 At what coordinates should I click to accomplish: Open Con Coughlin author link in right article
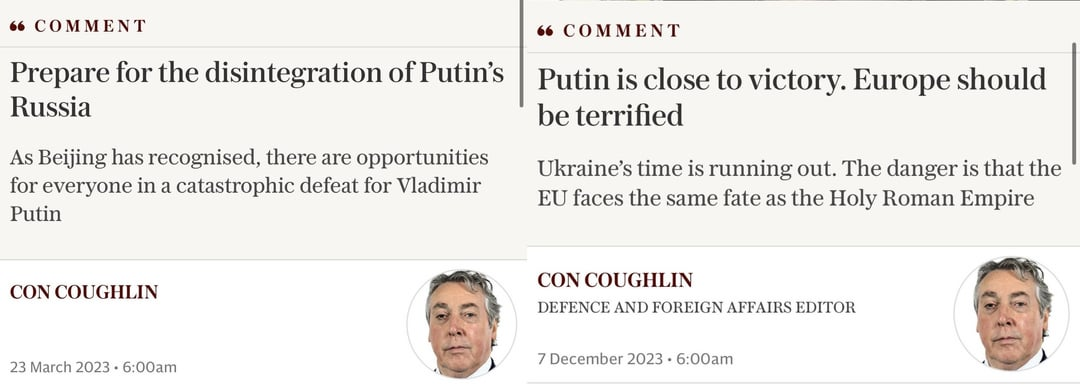pos(615,280)
